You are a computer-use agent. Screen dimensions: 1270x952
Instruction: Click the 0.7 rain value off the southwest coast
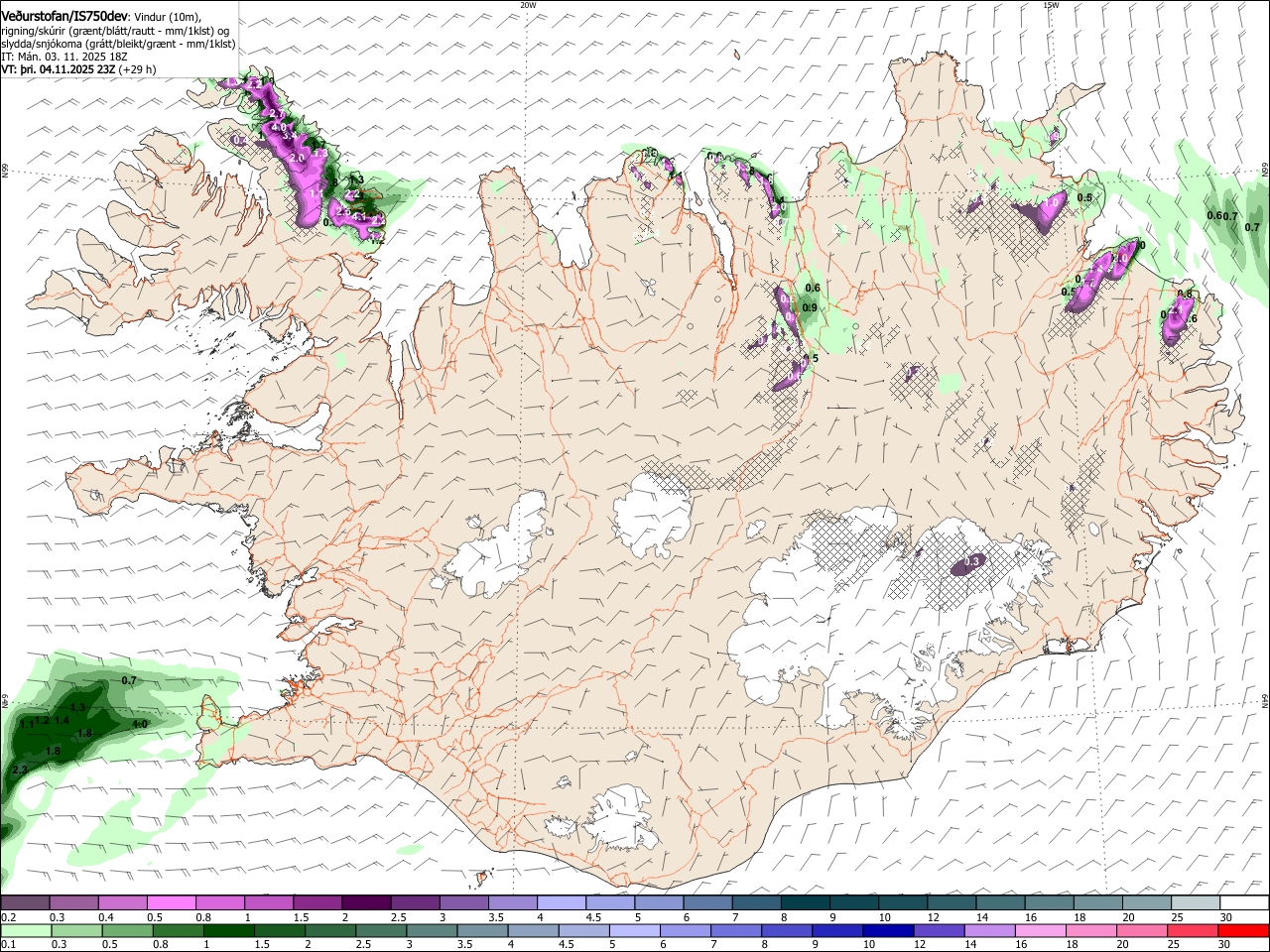[129, 680]
